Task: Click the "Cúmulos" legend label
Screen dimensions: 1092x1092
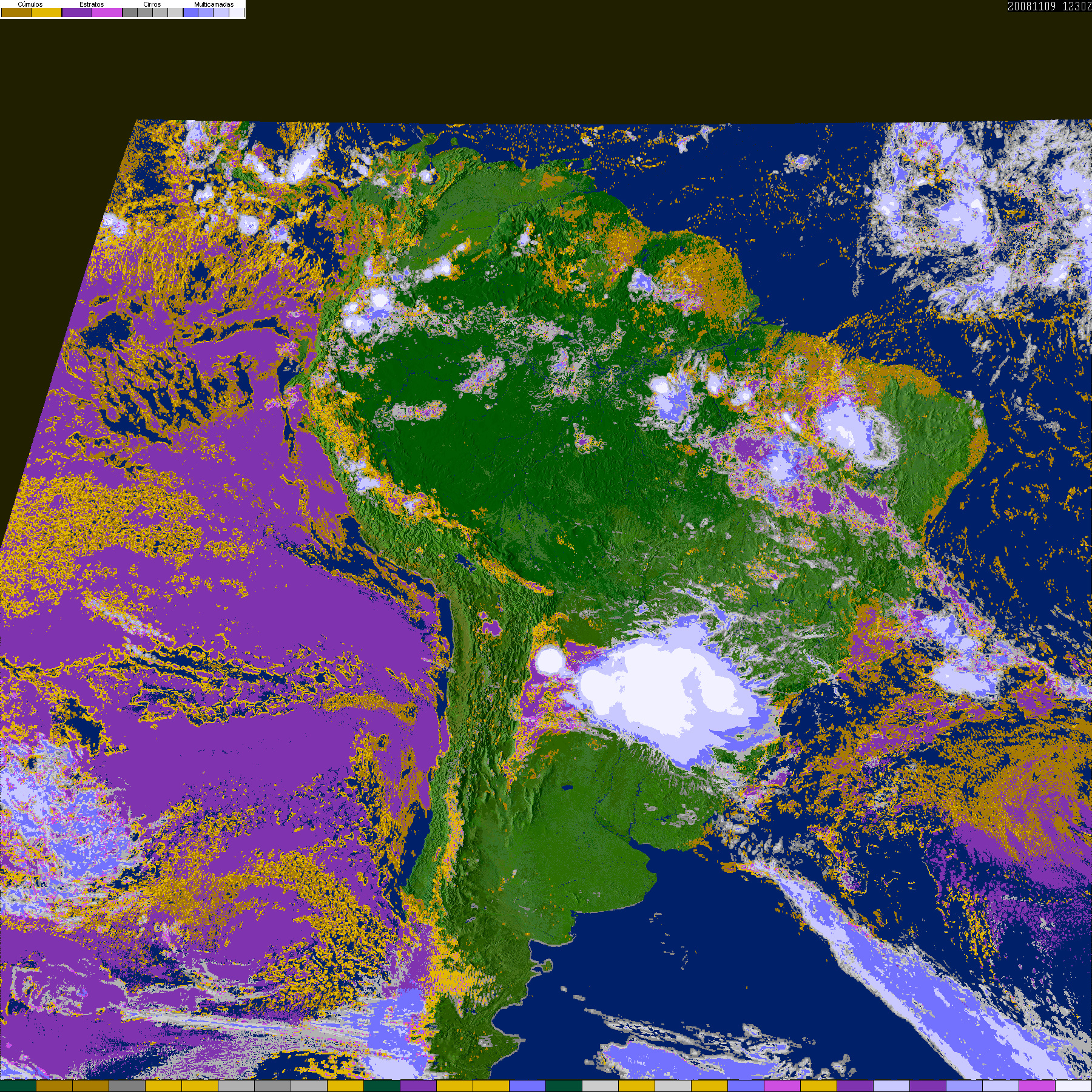Action: point(30,4)
